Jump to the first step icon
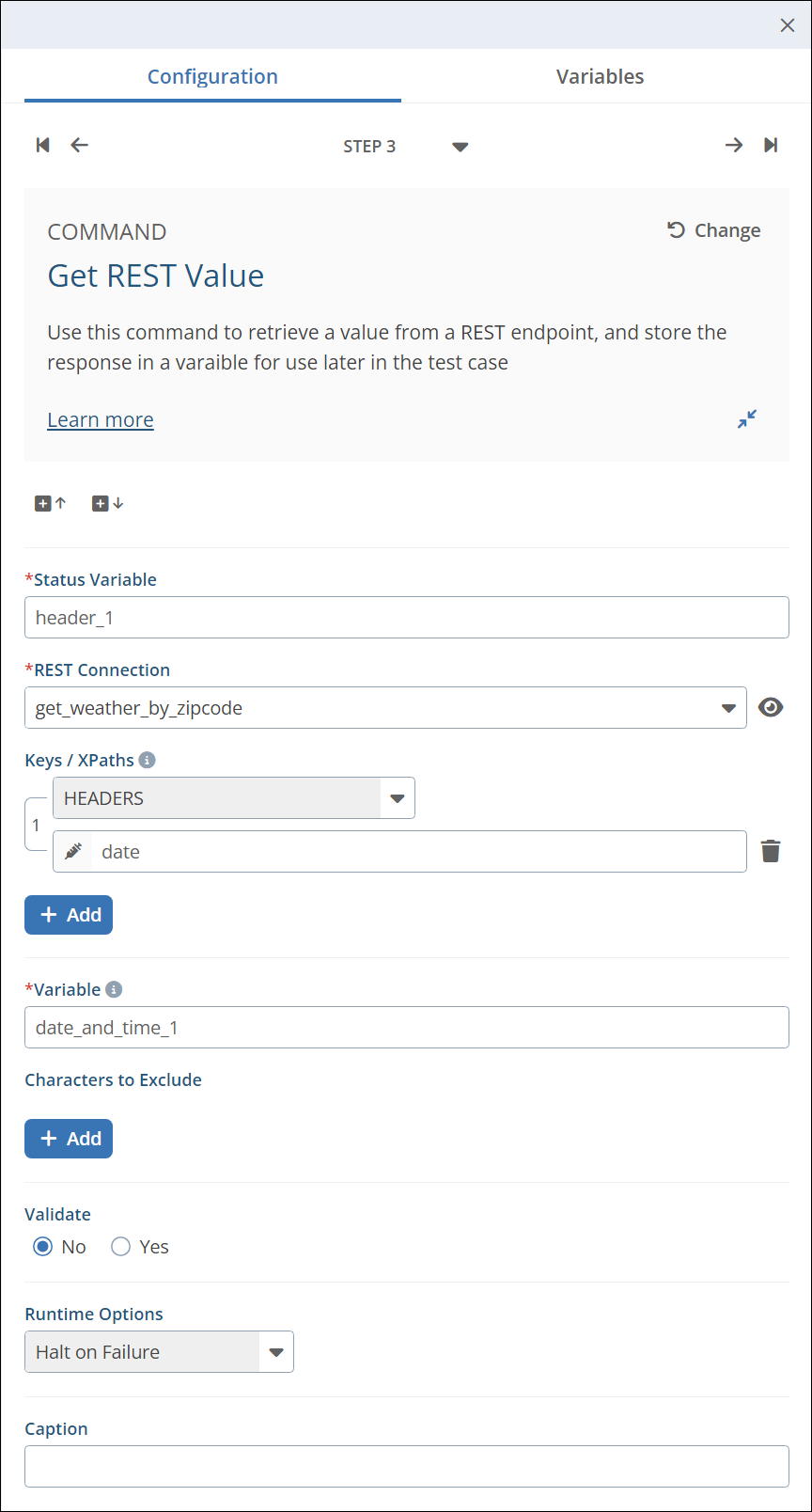812x1512 pixels. pos(42,145)
